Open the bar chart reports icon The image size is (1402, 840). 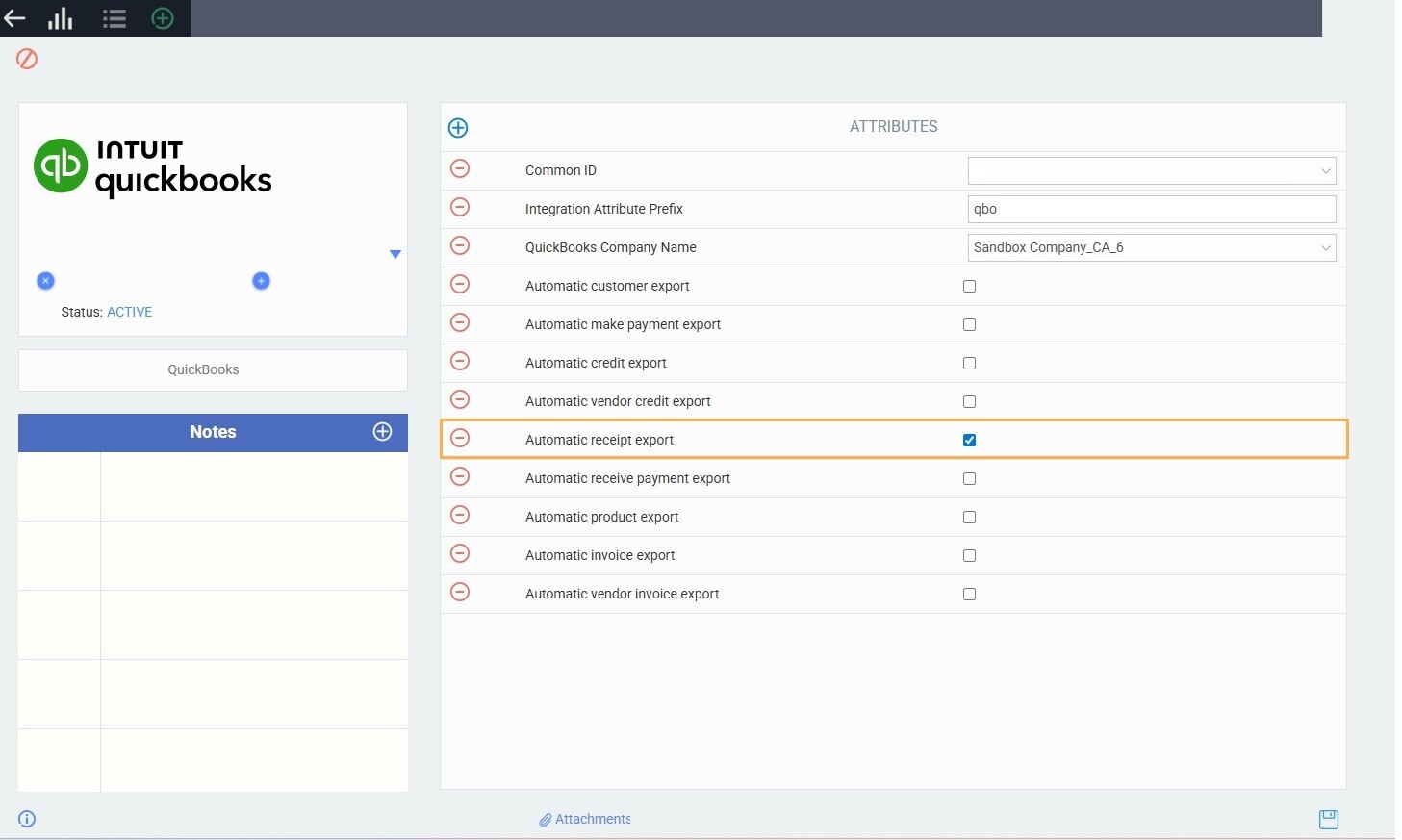(x=61, y=18)
